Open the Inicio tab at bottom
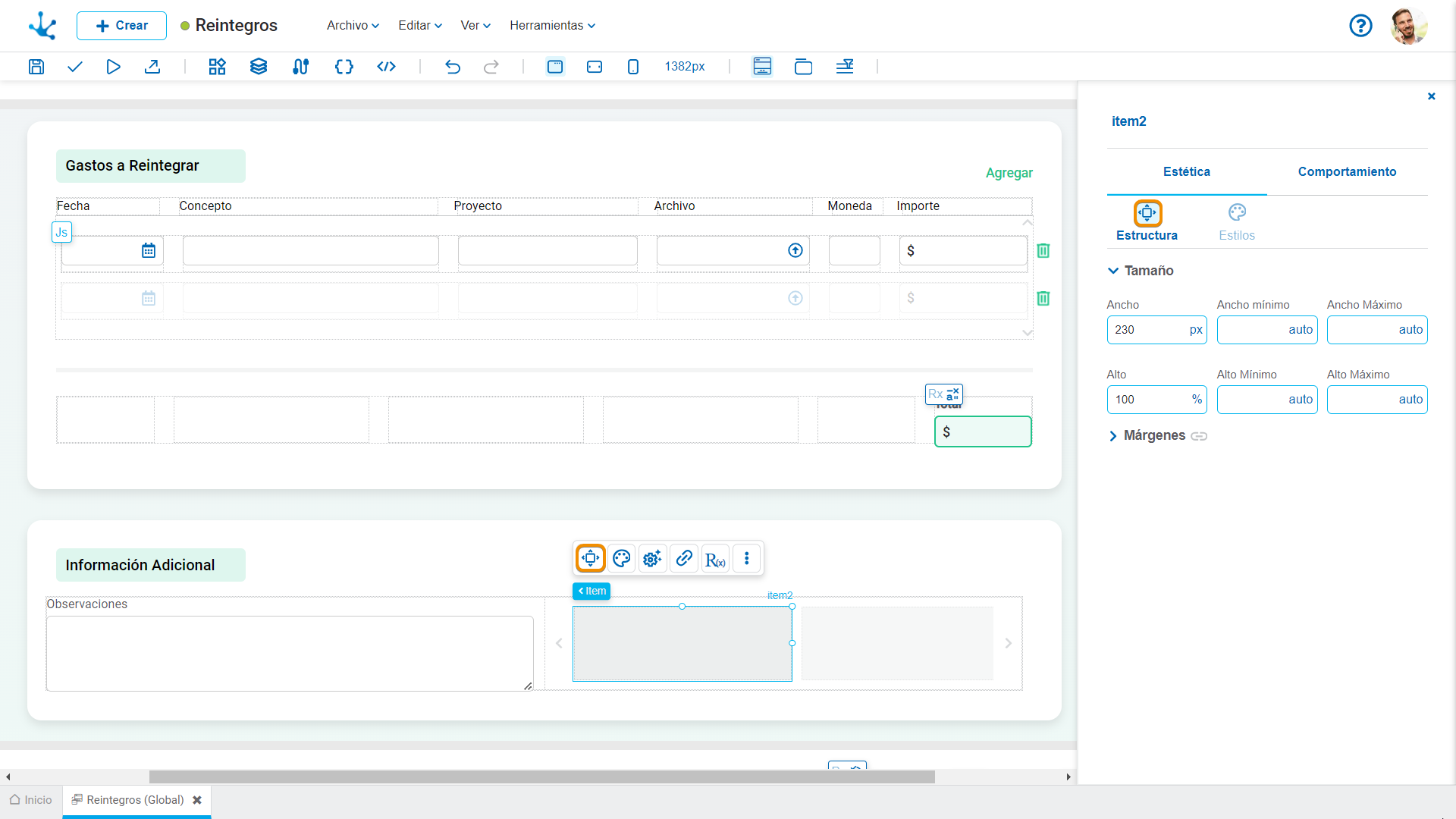Image resolution: width=1456 pixels, height=819 pixels. pos(31,800)
